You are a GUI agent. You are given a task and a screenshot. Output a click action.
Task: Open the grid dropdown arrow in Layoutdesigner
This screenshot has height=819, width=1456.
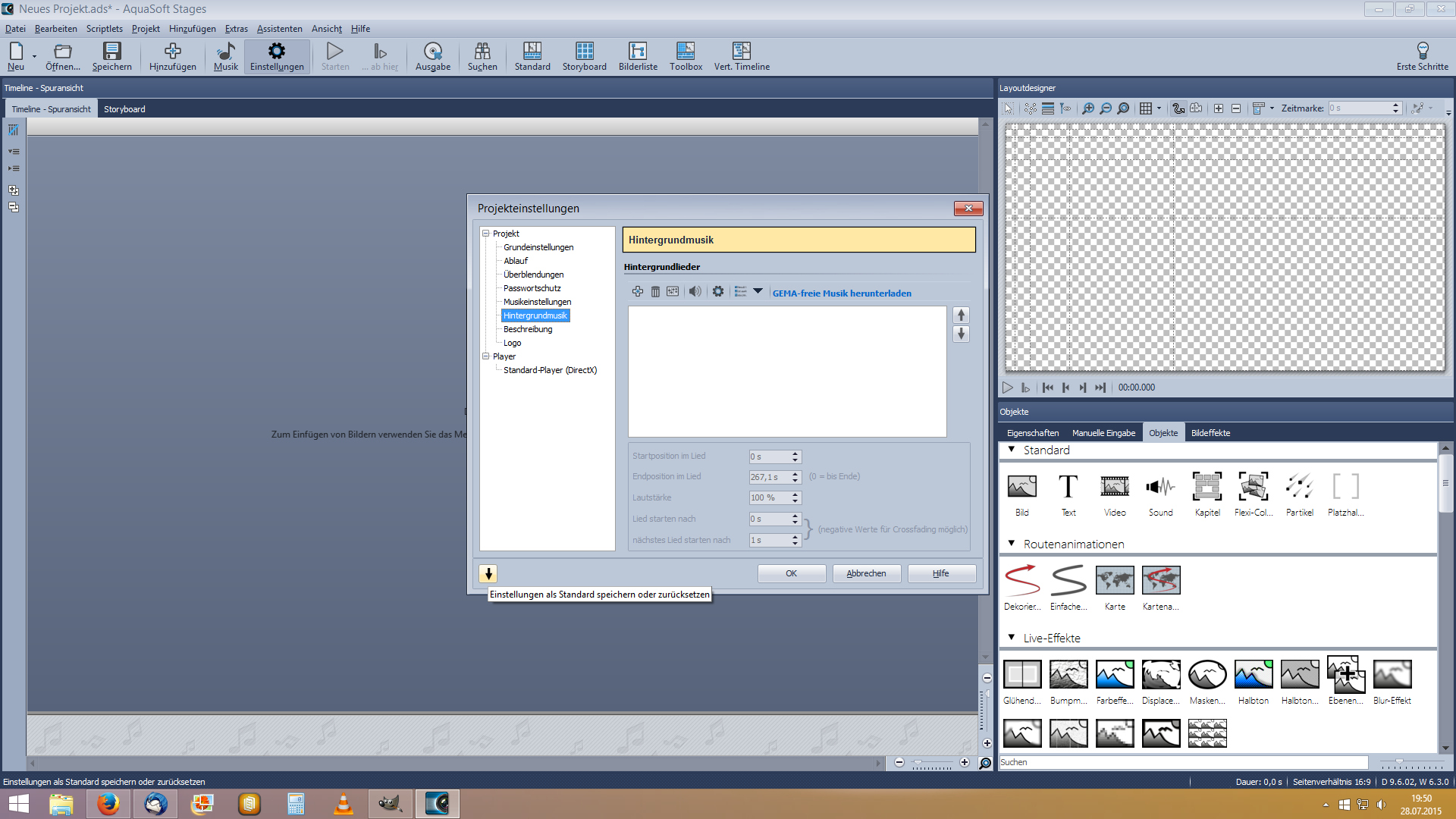[x=1159, y=108]
